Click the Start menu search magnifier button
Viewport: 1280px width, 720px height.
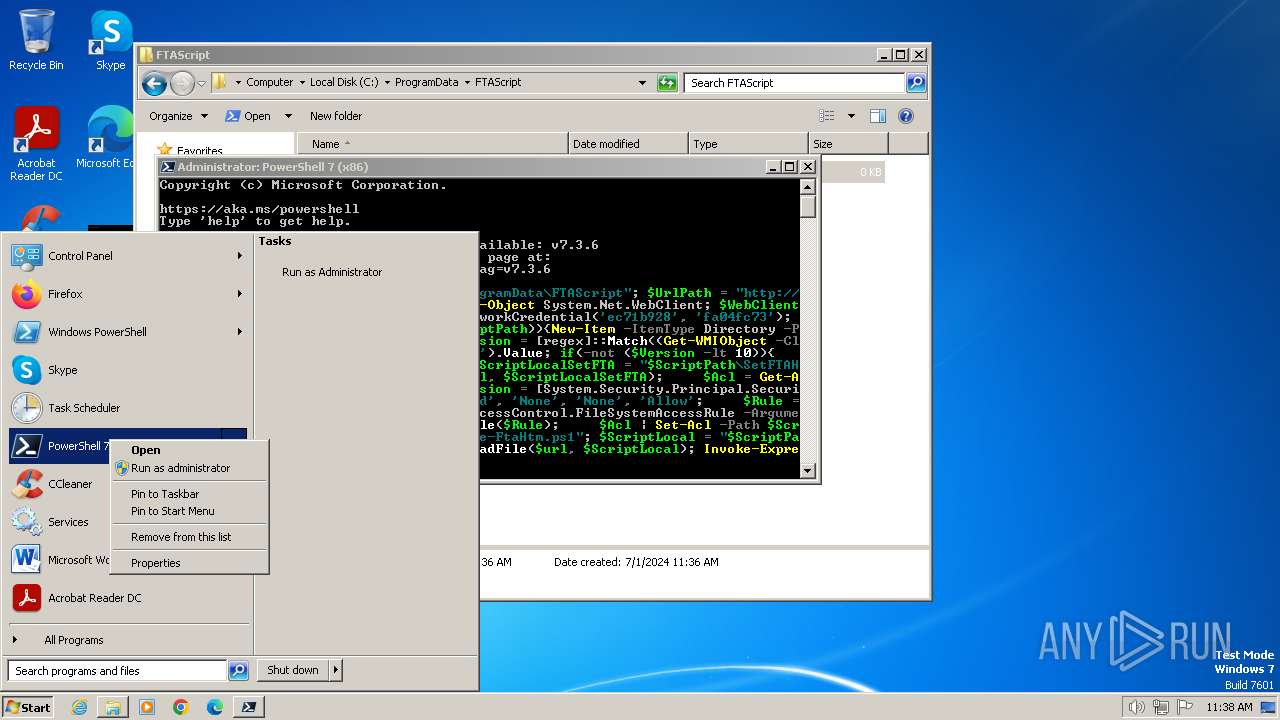[238, 671]
